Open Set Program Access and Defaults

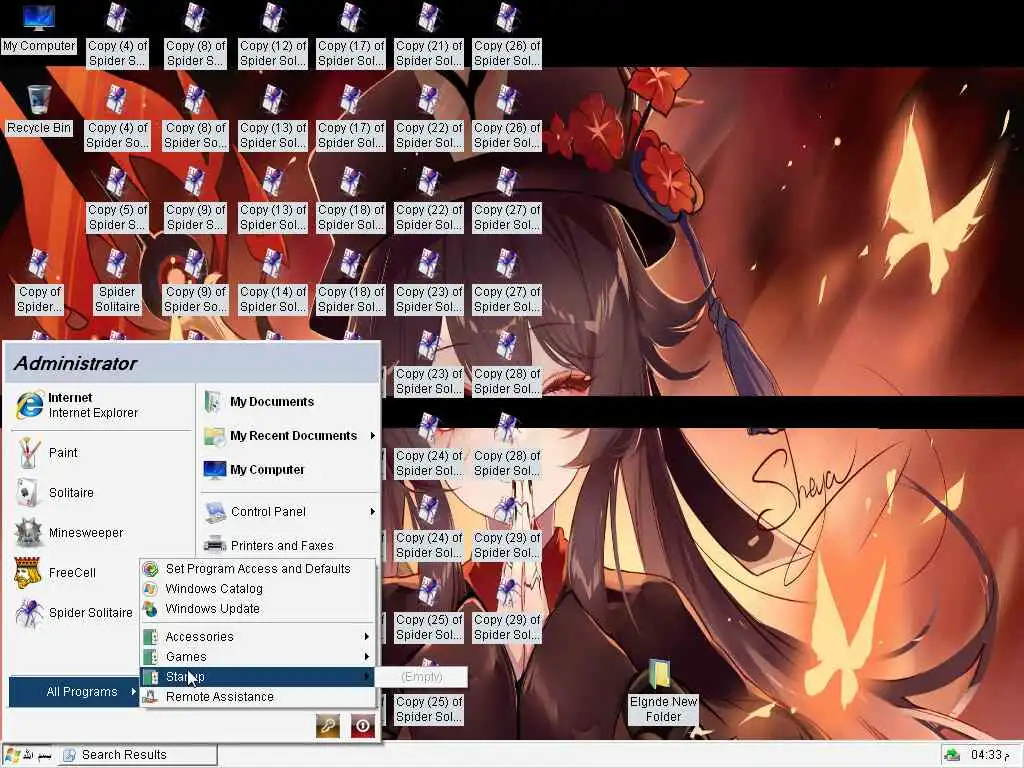pos(258,569)
